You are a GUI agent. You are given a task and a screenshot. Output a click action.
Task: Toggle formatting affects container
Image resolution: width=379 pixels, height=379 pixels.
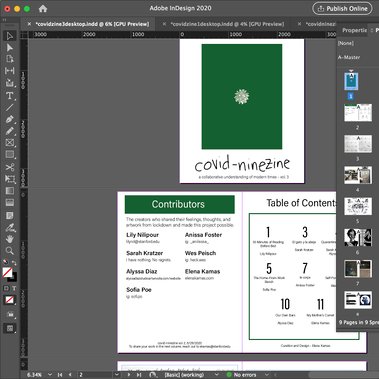click(6, 288)
